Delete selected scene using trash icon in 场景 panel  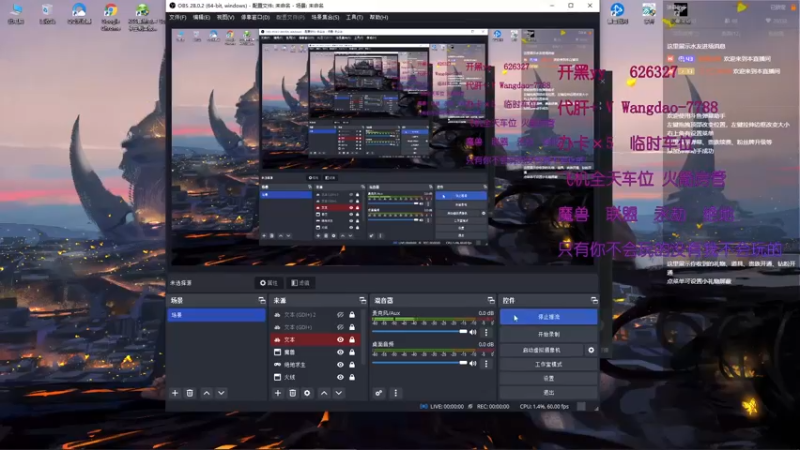190,393
